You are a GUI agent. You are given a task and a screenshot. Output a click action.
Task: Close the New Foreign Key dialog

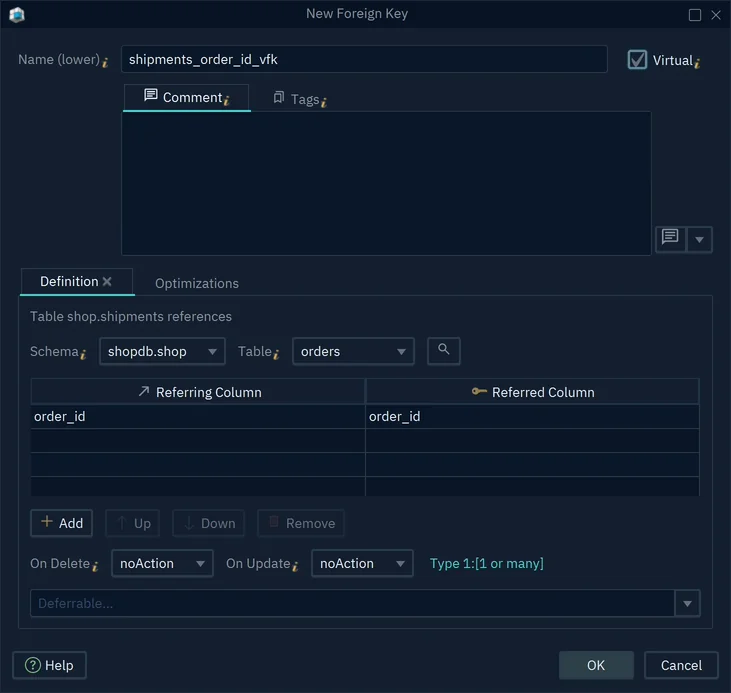click(716, 15)
